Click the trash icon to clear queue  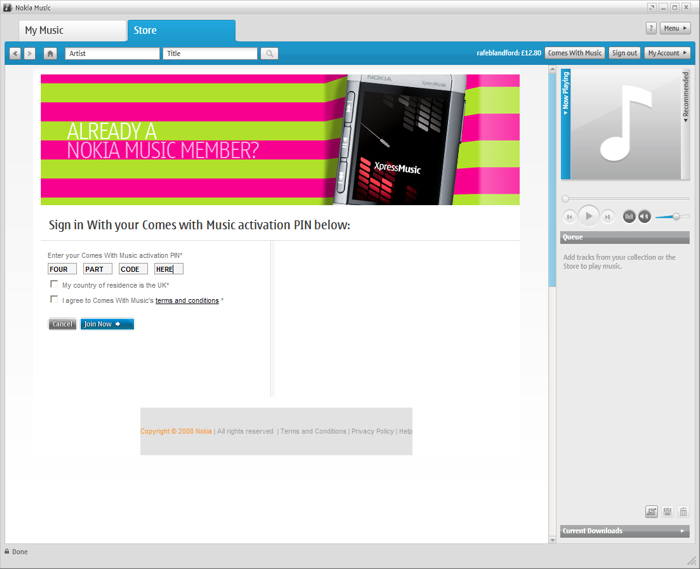(x=683, y=512)
